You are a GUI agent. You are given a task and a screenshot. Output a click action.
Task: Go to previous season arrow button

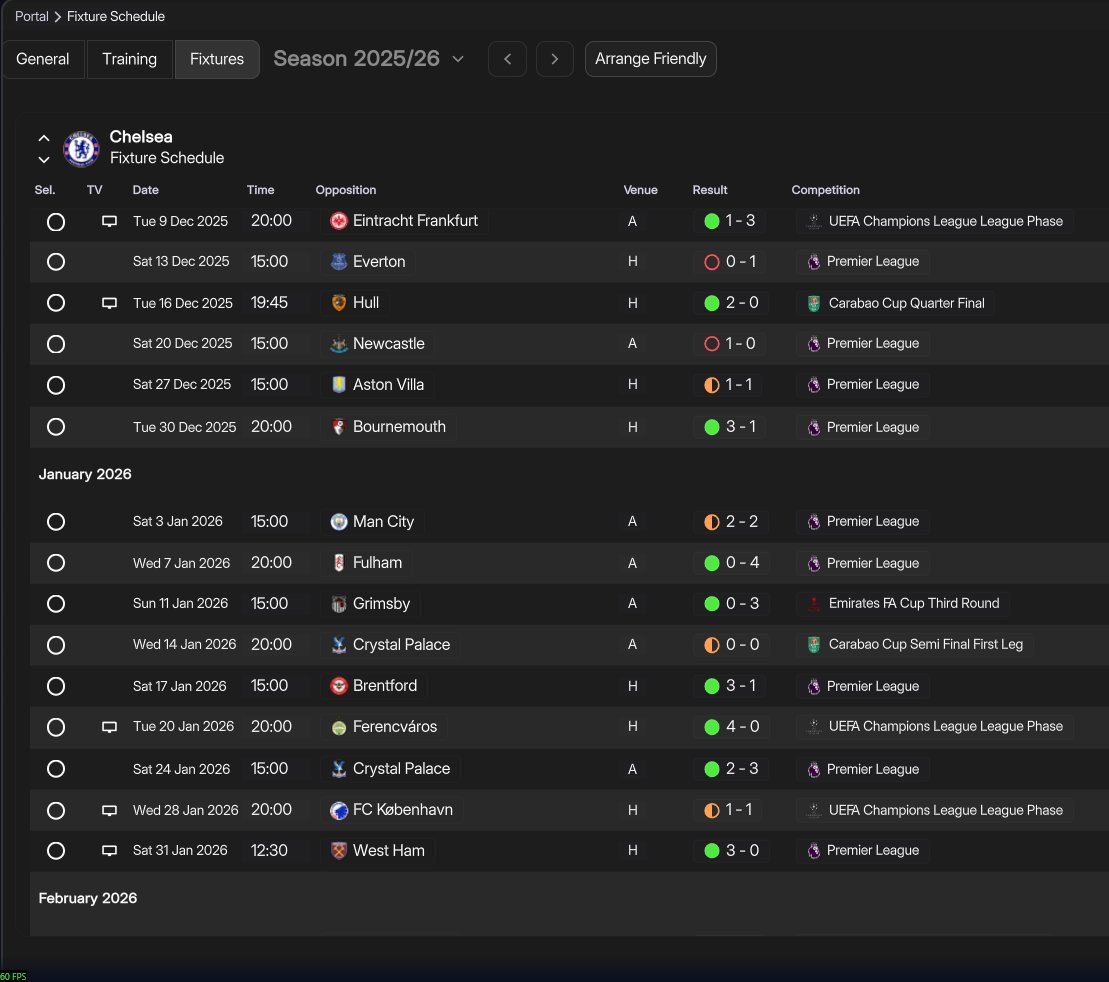(507, 59)
